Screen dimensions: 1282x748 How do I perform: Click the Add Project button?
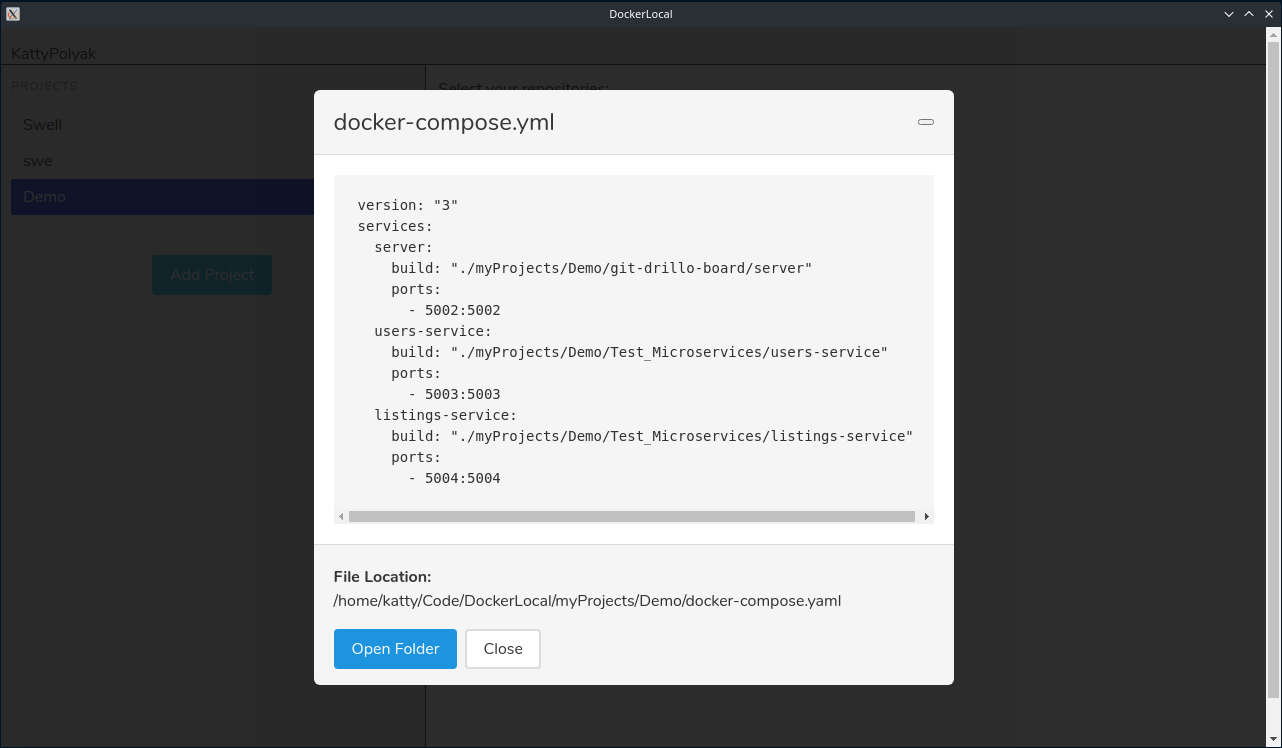click(x=211, y=274)
